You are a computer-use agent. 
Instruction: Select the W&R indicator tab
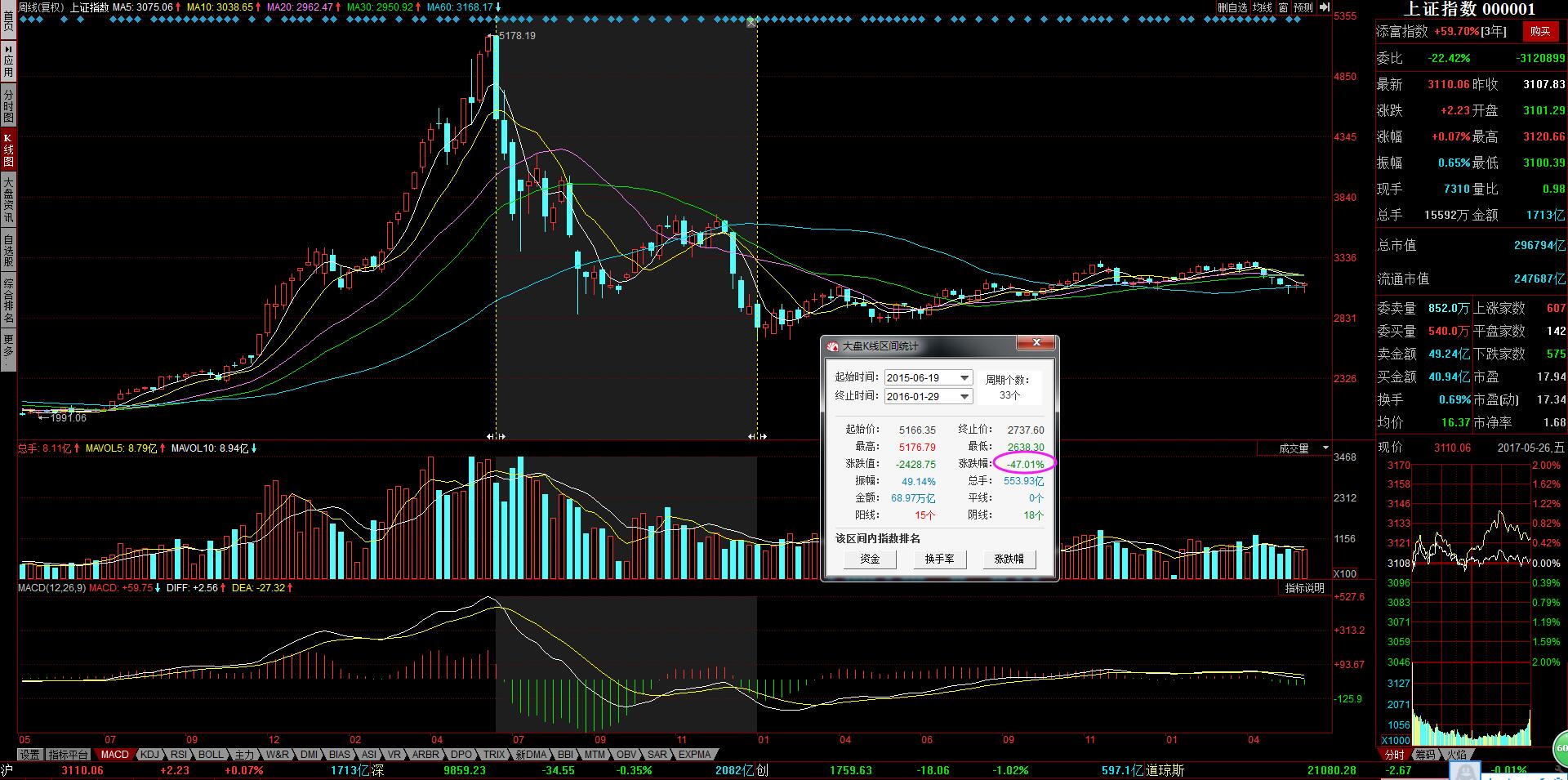tap(277, 755)
